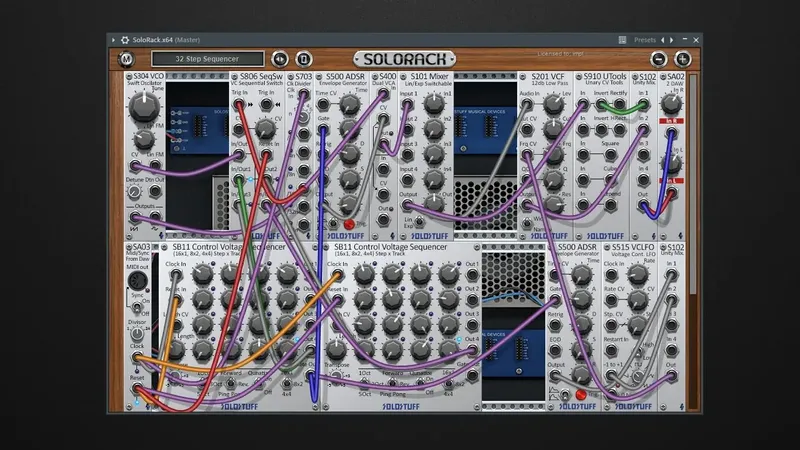Viewport: 800px width, 450px height.
Task: Click the S201 VCF Lev knob
Action: 553,105
